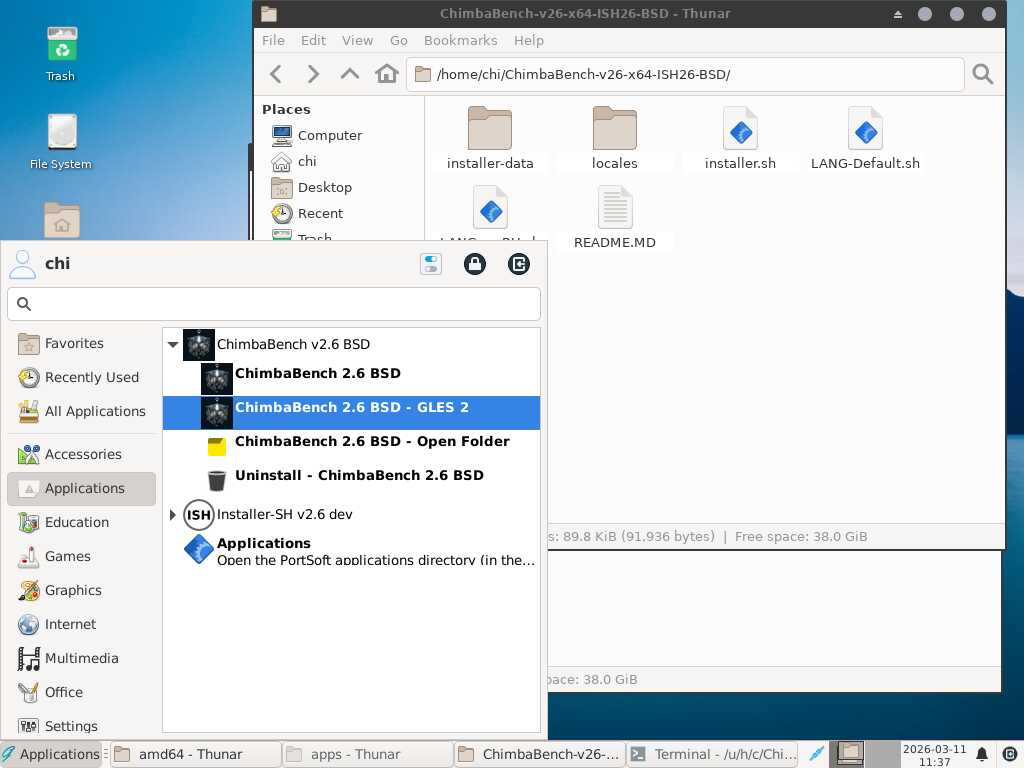
Task: Switch to Terminal taskbar window
Action: 712,754
